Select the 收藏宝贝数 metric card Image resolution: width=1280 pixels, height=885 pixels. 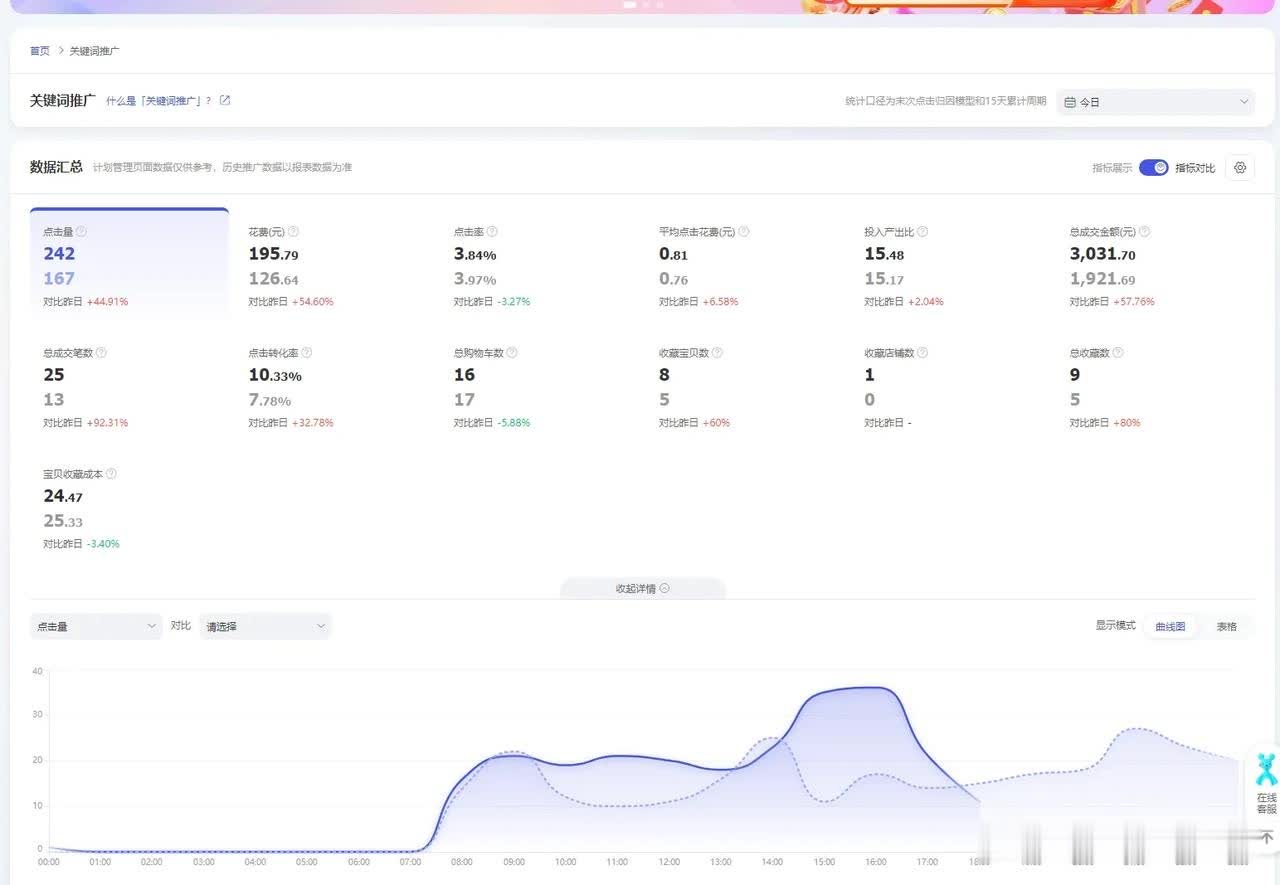click(x=745, y=386)
